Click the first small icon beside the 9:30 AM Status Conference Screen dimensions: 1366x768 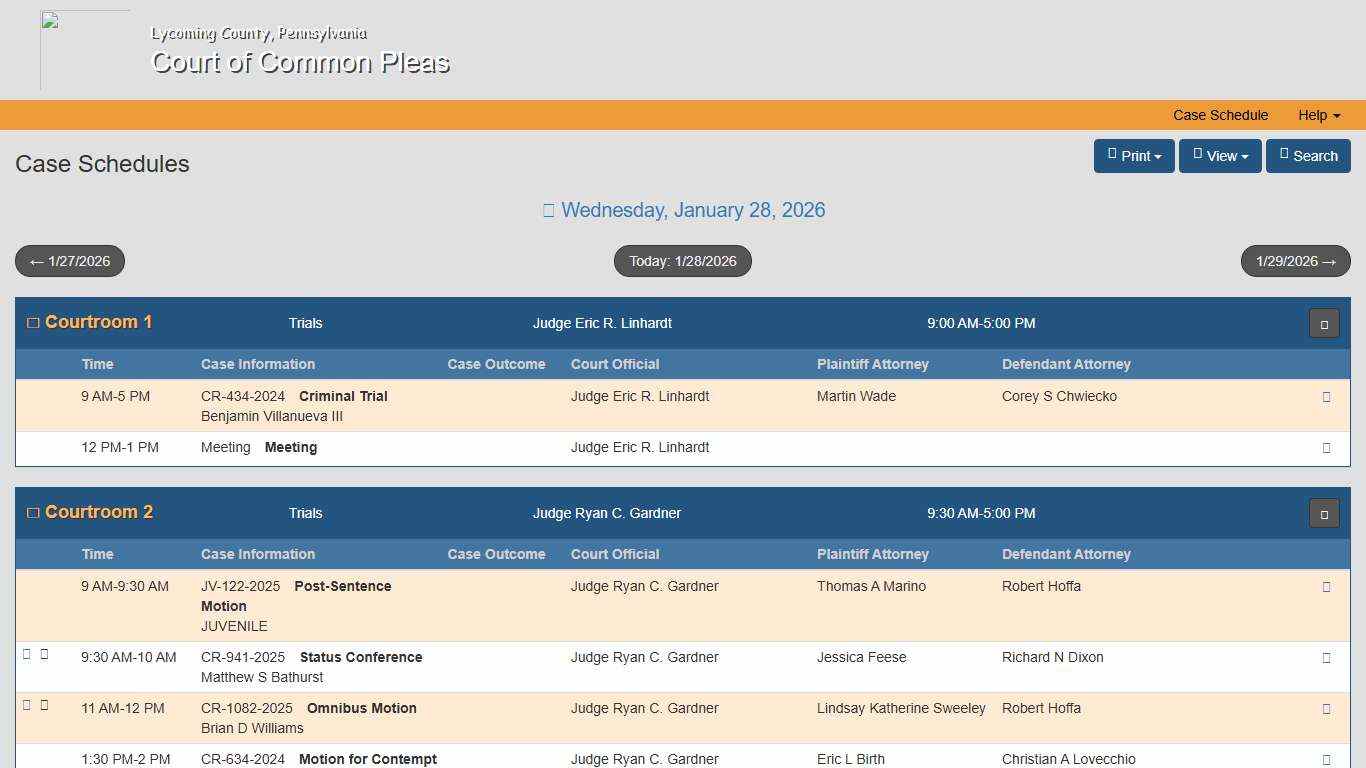click(x=28, y=653)
